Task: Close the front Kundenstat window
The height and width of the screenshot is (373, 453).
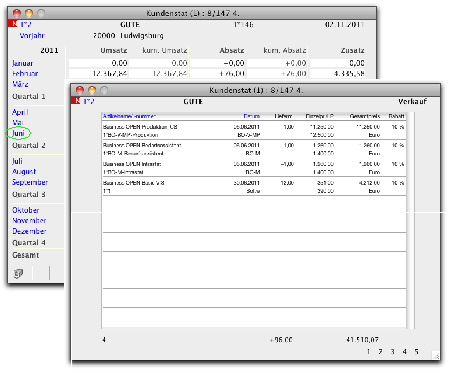Action: 80,90
